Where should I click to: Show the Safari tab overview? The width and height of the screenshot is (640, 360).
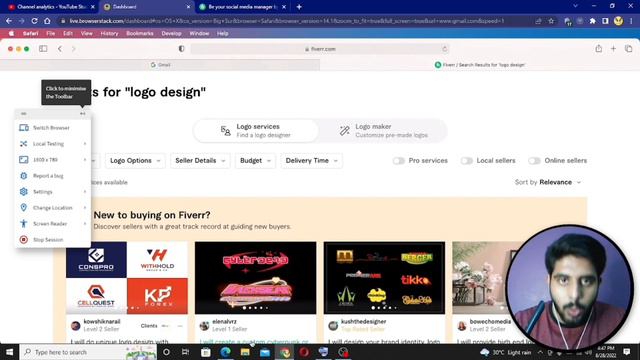coord(629,49)
